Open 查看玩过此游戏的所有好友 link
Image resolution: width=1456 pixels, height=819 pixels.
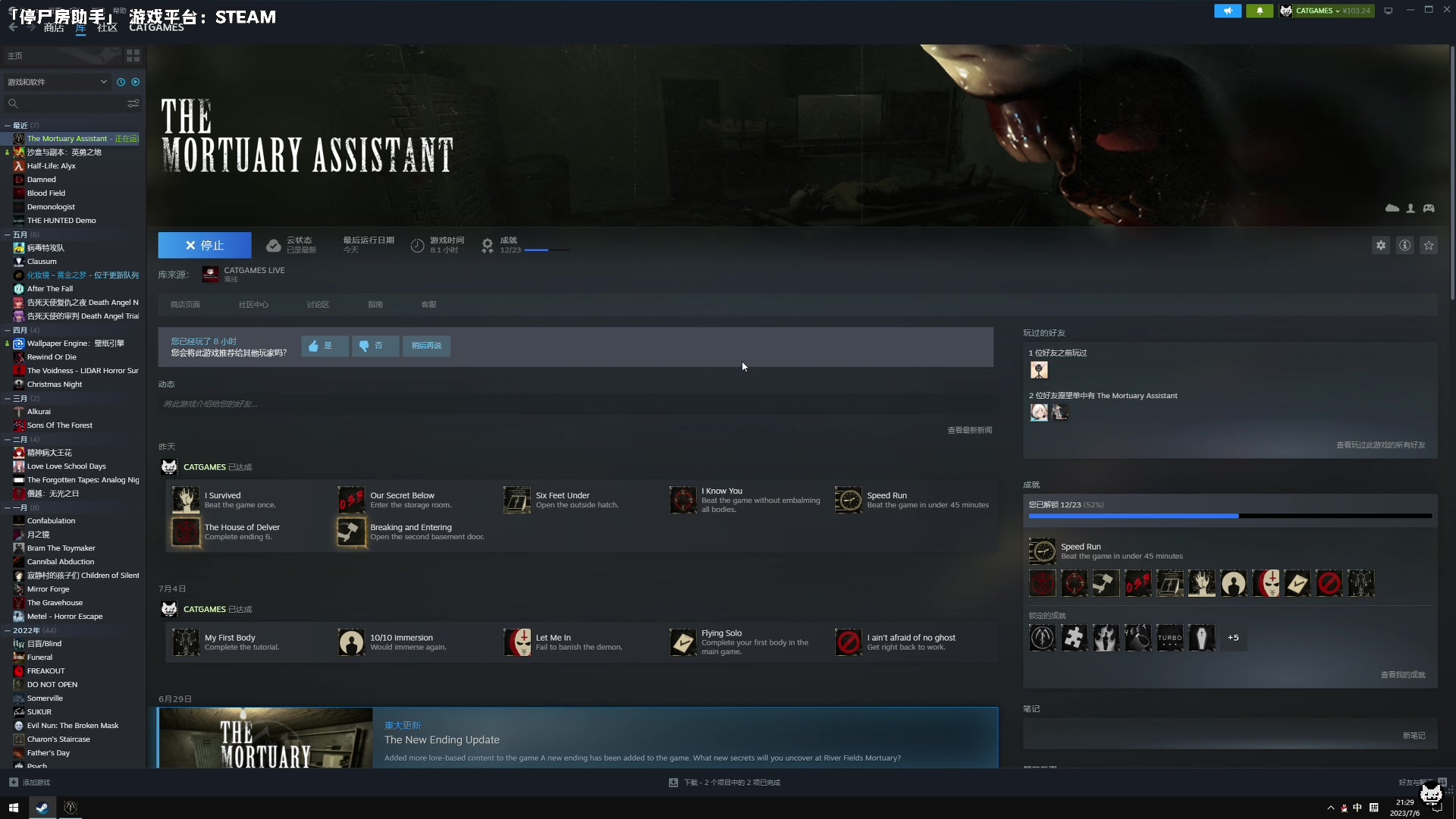pyautogui.click(x=1381, y=445)
